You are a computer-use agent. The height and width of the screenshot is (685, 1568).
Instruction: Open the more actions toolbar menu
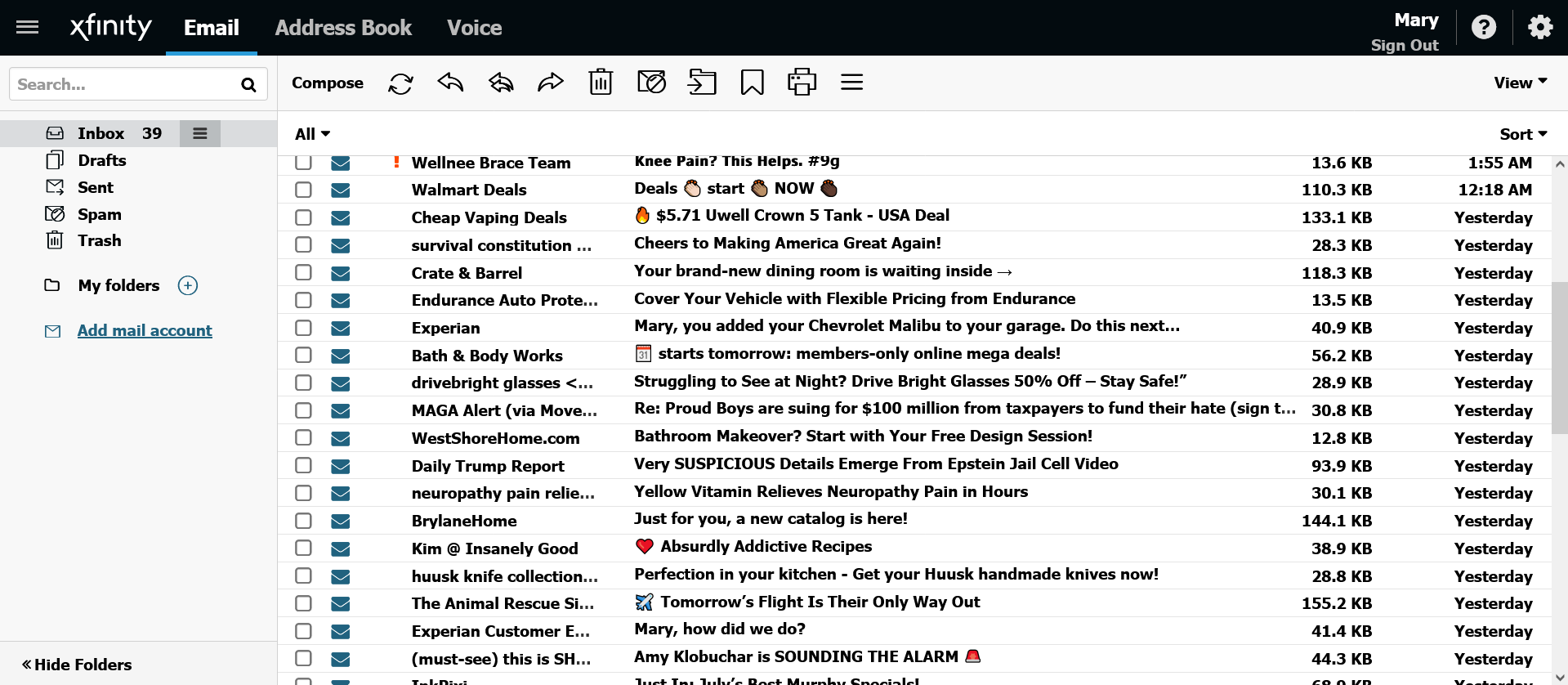click(851, 82)
